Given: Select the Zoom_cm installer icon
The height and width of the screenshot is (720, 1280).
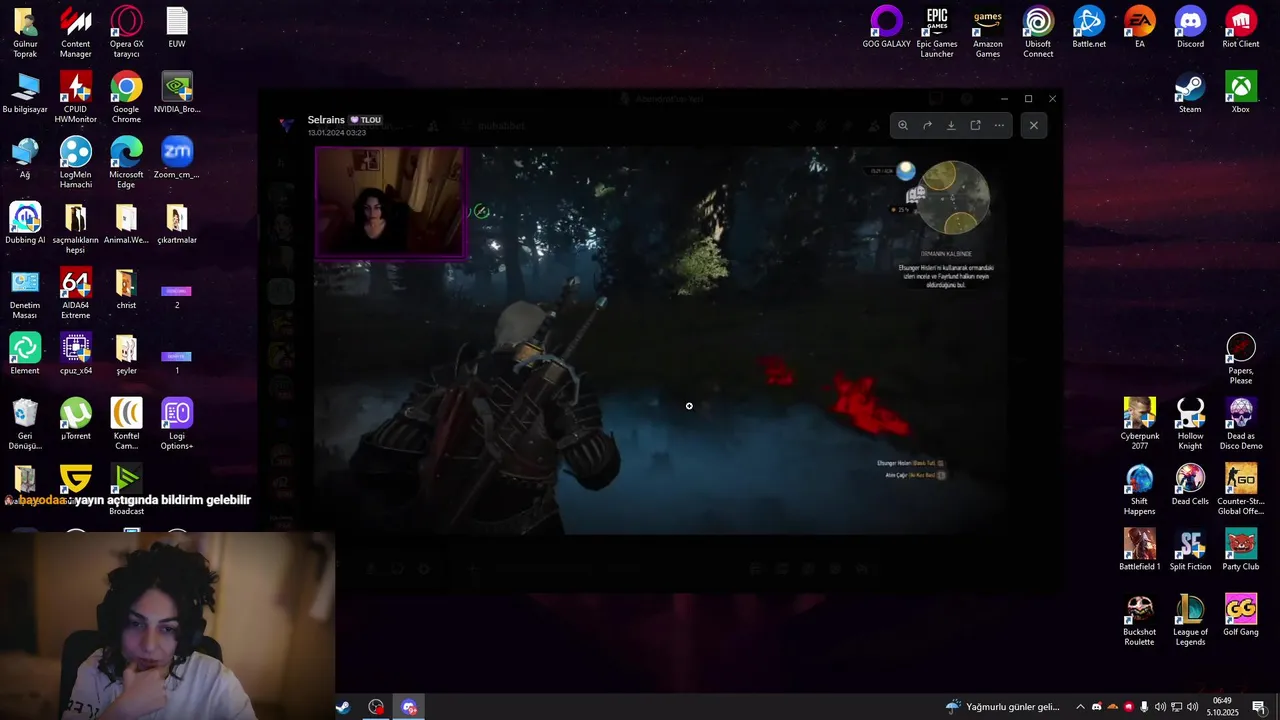Looking at the screenshot, I should click(x=177, y=158).
